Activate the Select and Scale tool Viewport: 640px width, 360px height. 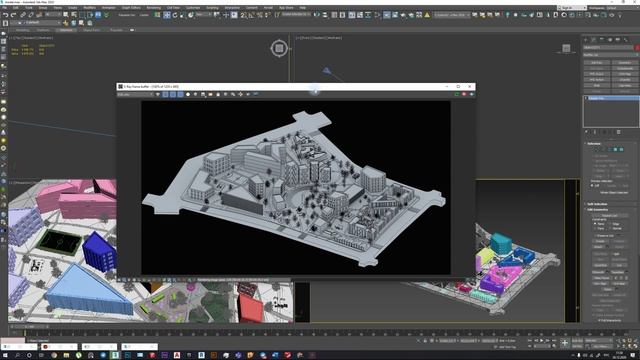pyautogui.click(x=182, y=15)
